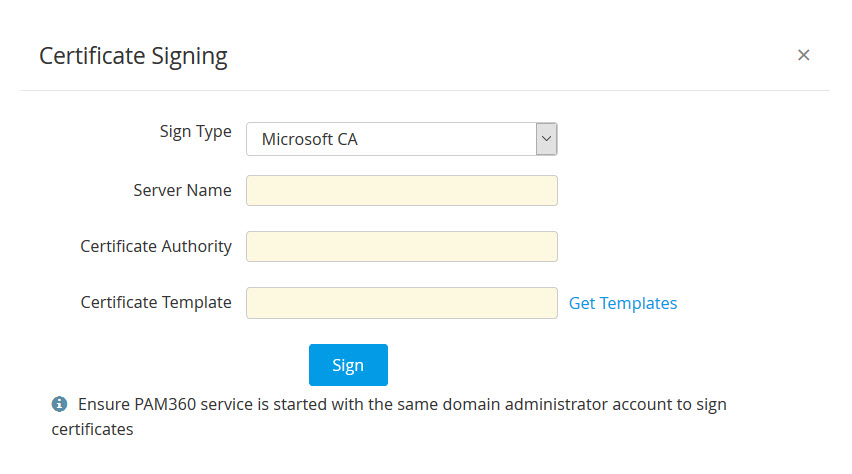Click the divider line below the title

[425, 91]
